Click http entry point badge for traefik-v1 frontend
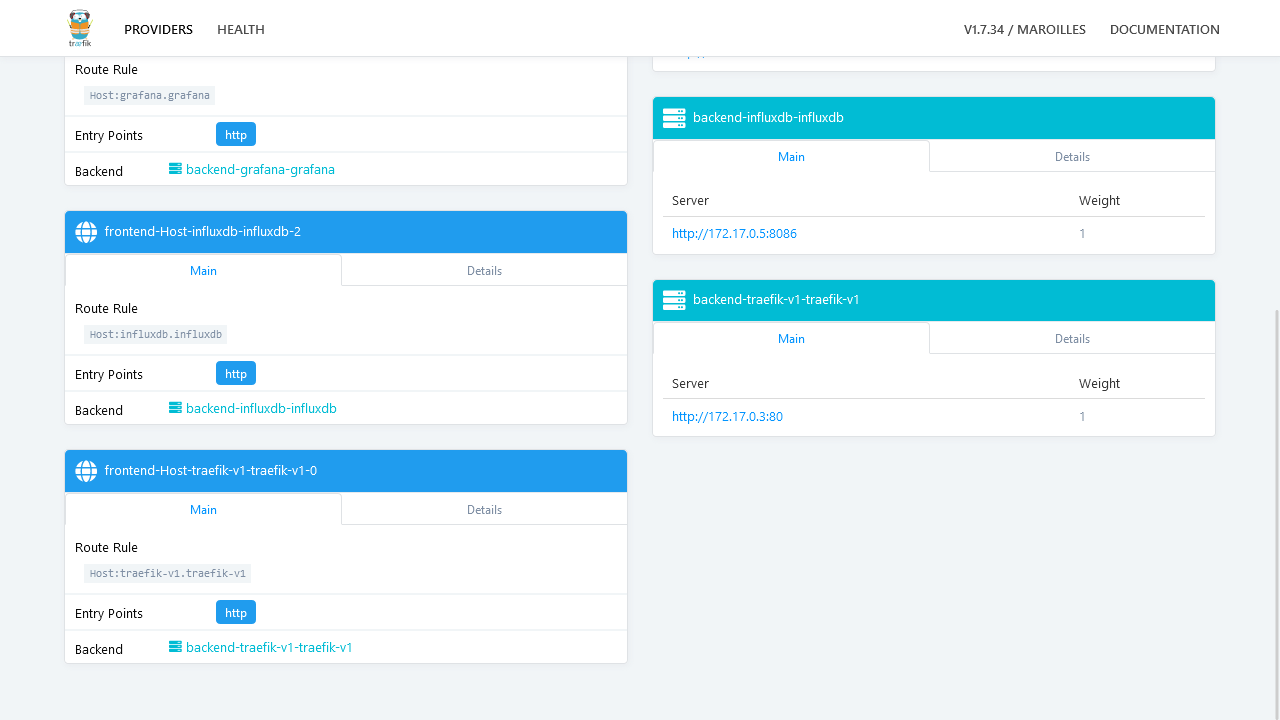The width and height of the screenshot is (1280, 720). click(x=236, y=612)
